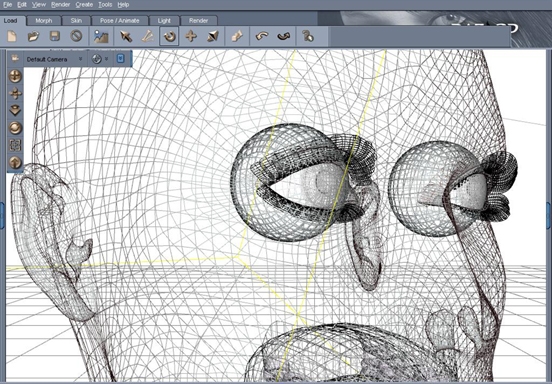This screenshot has width=552, height=384.
Task: Open a file with the folder icon
Action: [33, 36]
